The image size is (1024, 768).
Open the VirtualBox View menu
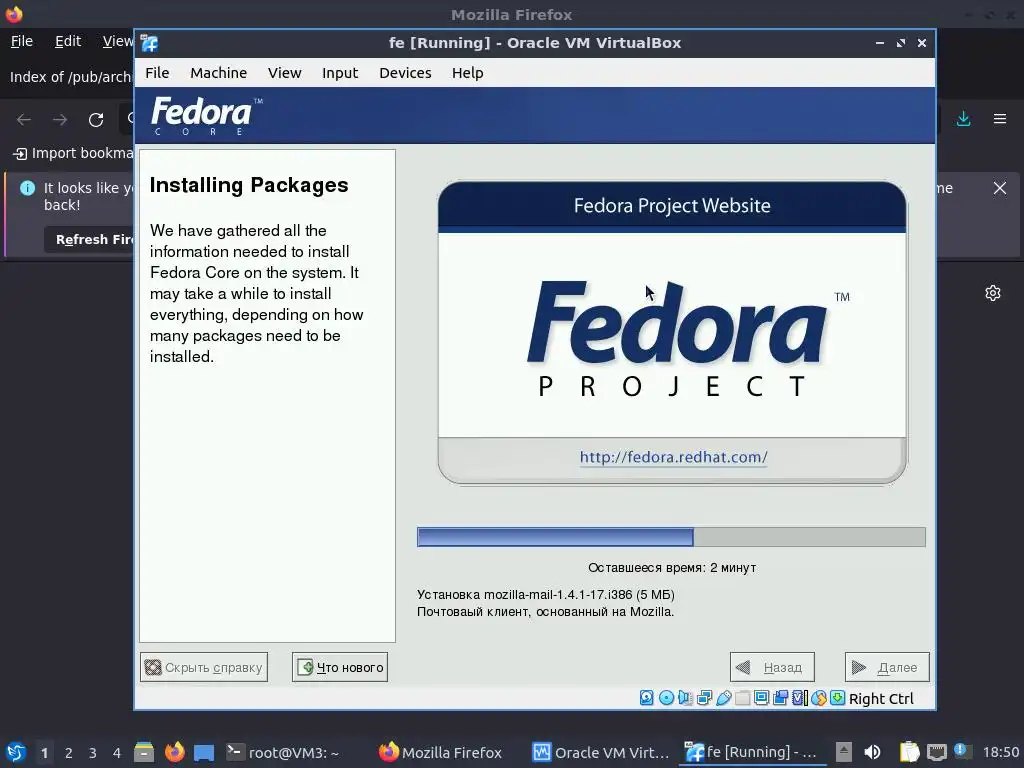tap(285, 73)
